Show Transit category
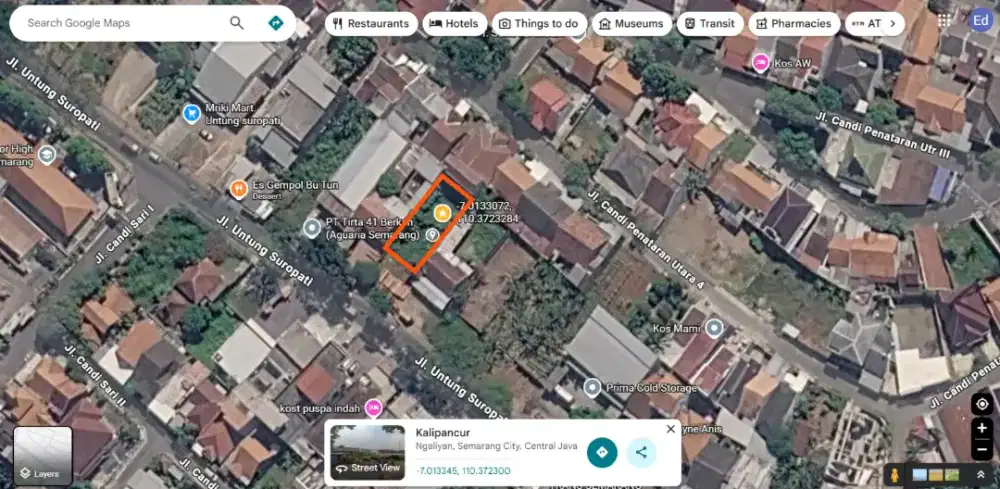Viewport: 1000px width, 489px height. click(x=710, y=24)
